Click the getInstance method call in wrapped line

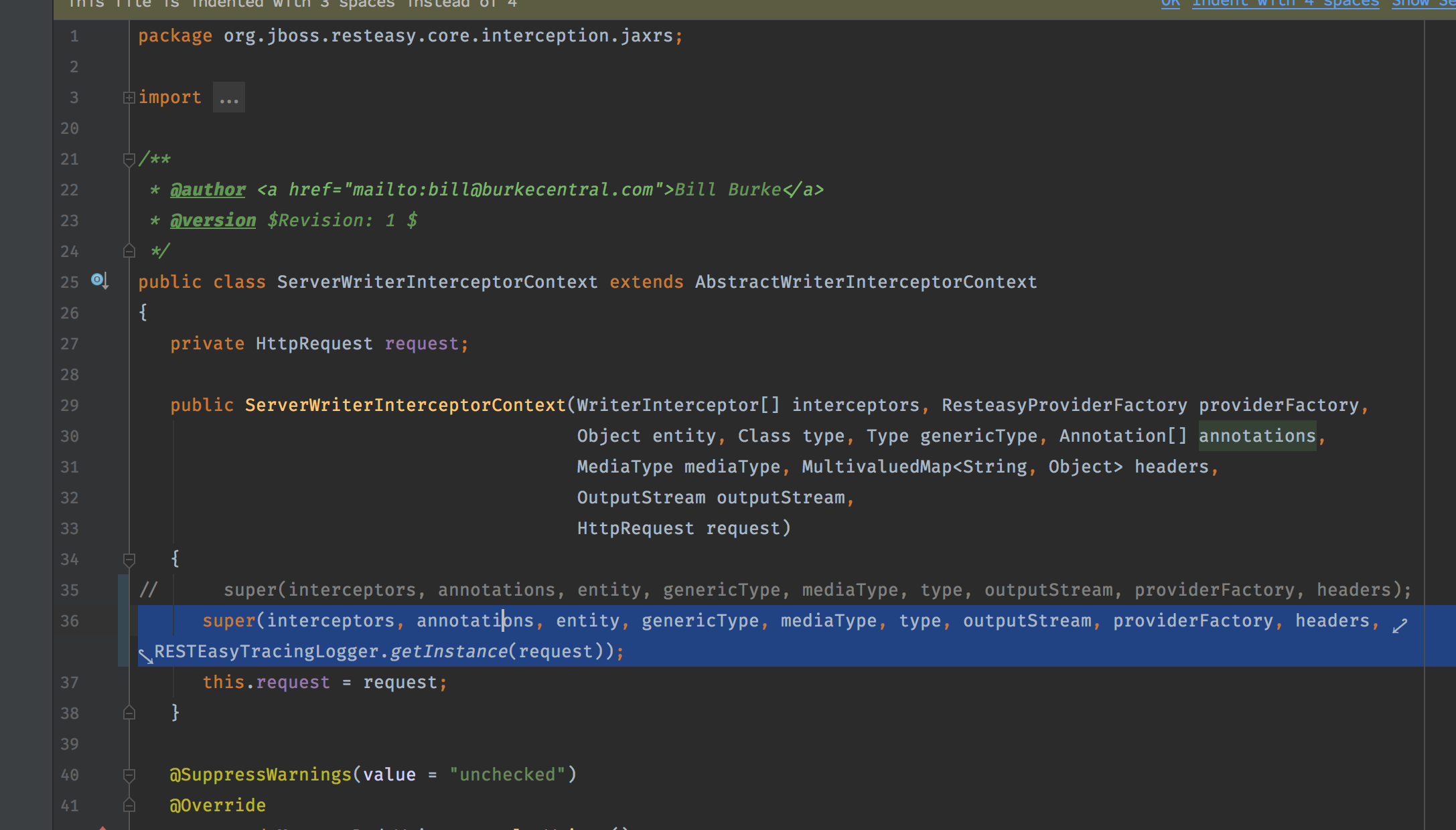(448, 652)
